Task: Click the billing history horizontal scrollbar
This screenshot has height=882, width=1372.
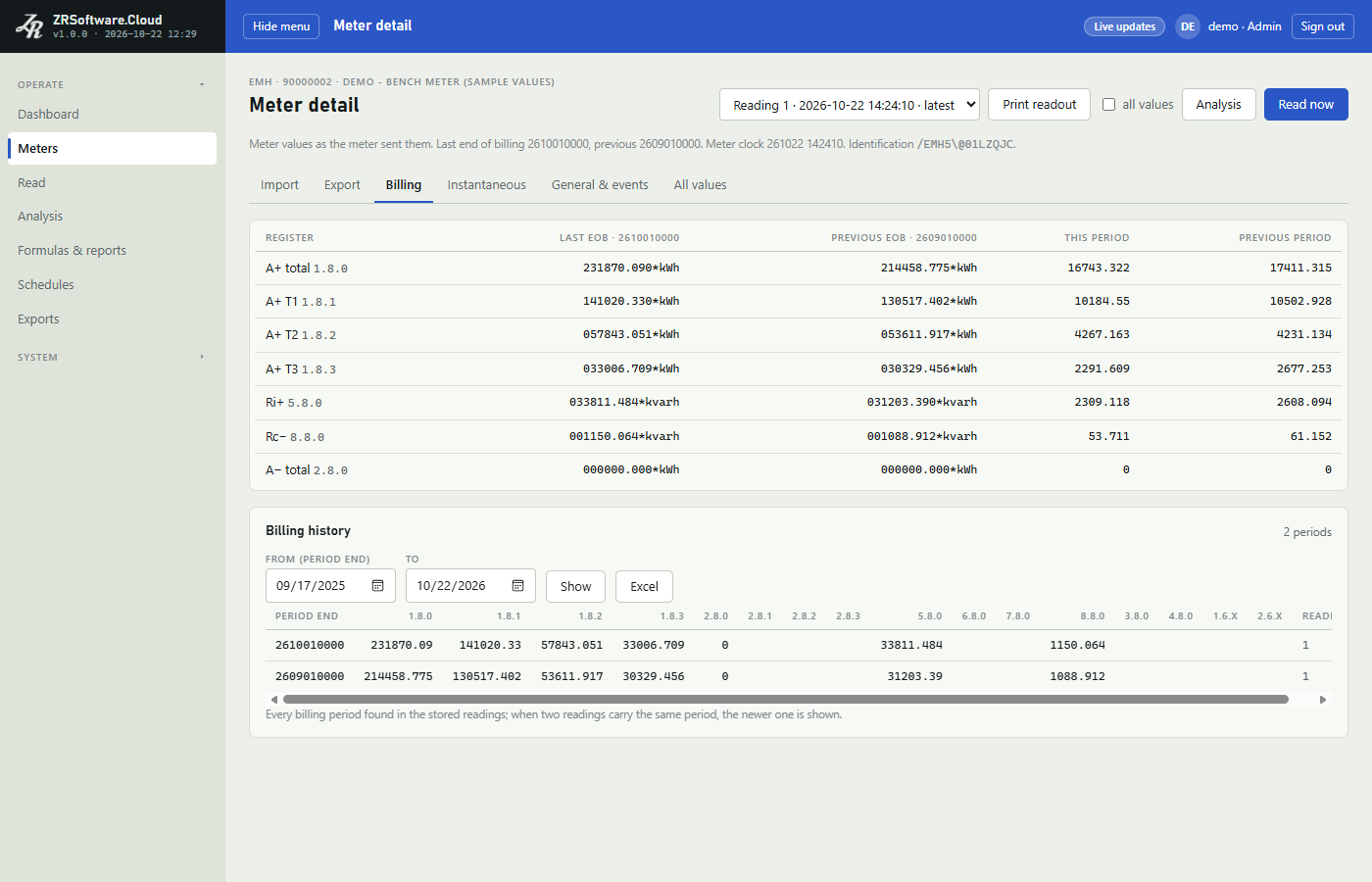Action: pyautogui.click(x=785, y=700)
